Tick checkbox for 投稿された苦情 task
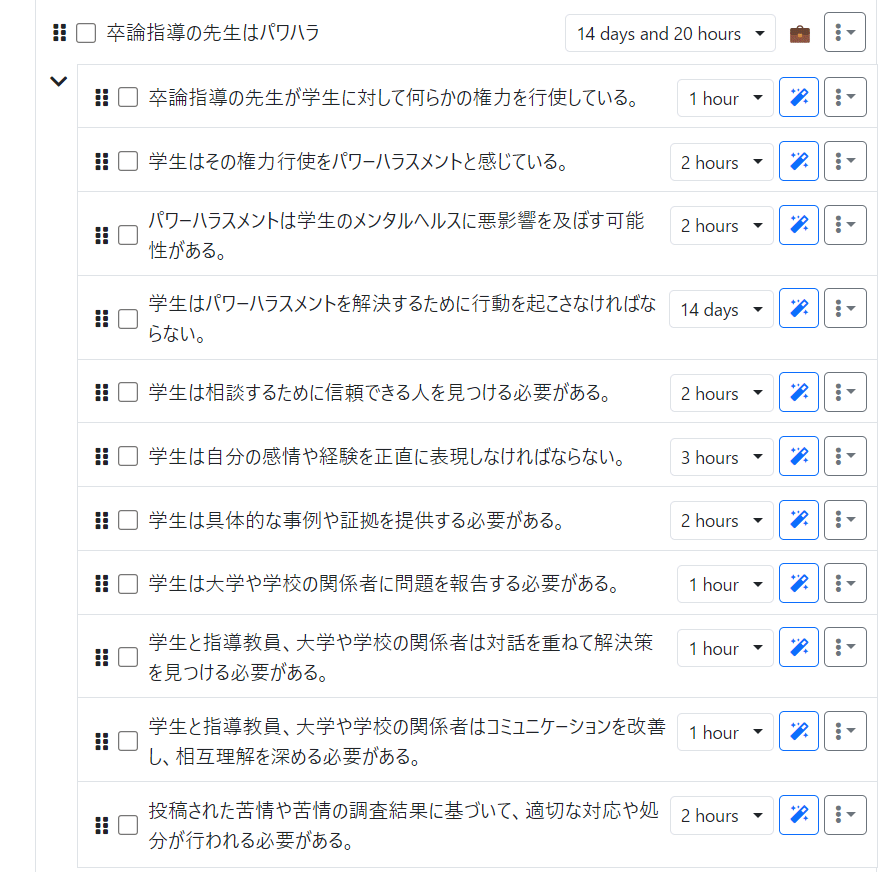894x872 pixels. (128, 825)
